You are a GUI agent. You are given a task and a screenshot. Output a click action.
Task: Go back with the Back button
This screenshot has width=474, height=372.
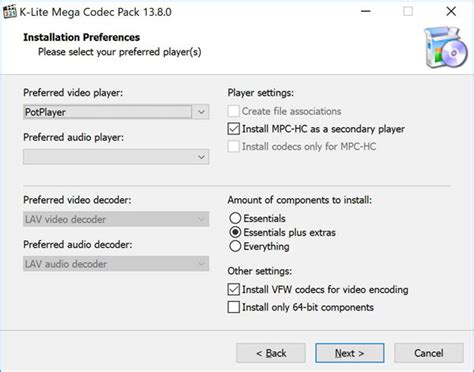click(x=271, y=353)
